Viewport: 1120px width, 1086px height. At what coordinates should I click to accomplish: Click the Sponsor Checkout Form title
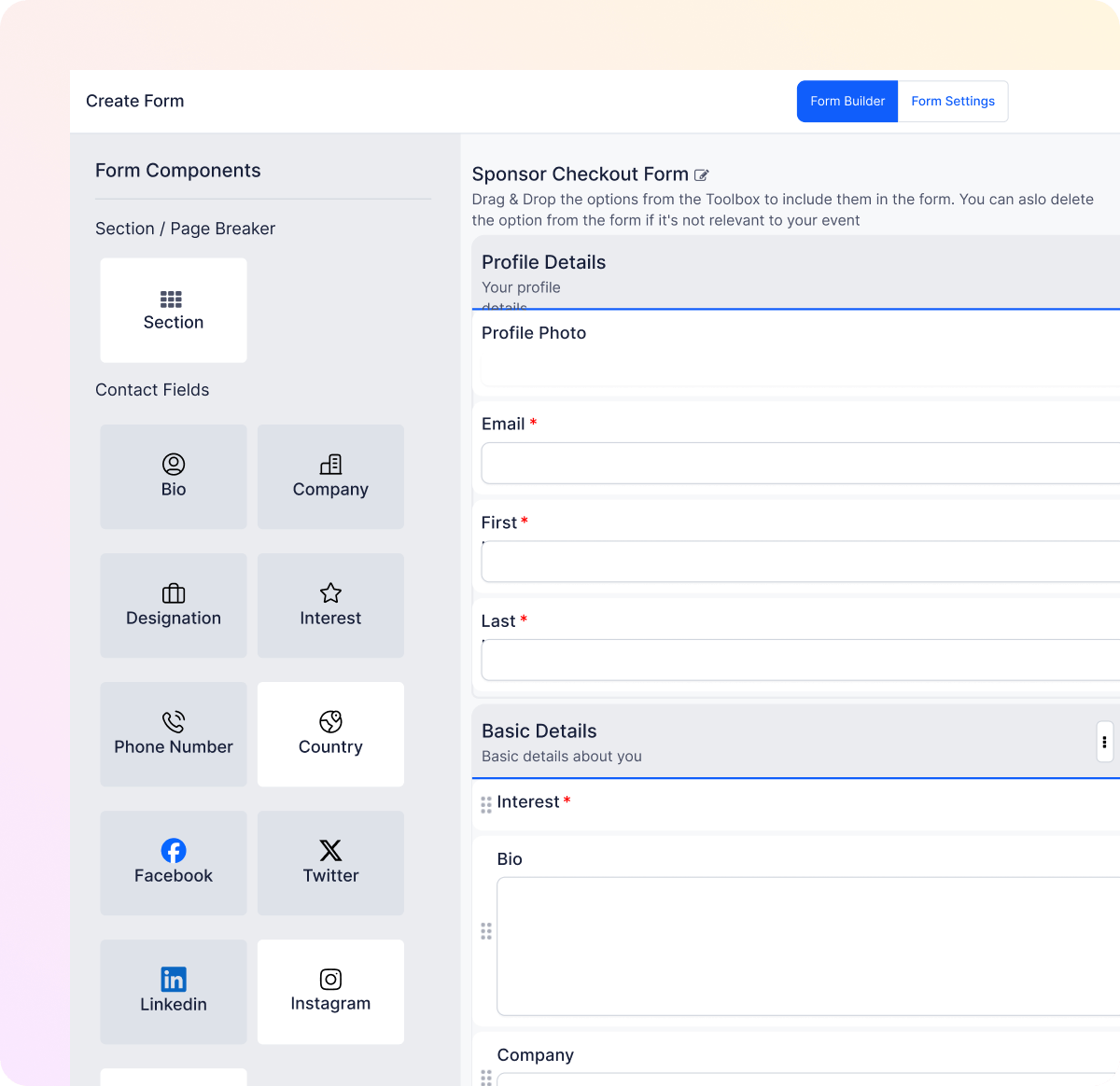click(580, 174)
